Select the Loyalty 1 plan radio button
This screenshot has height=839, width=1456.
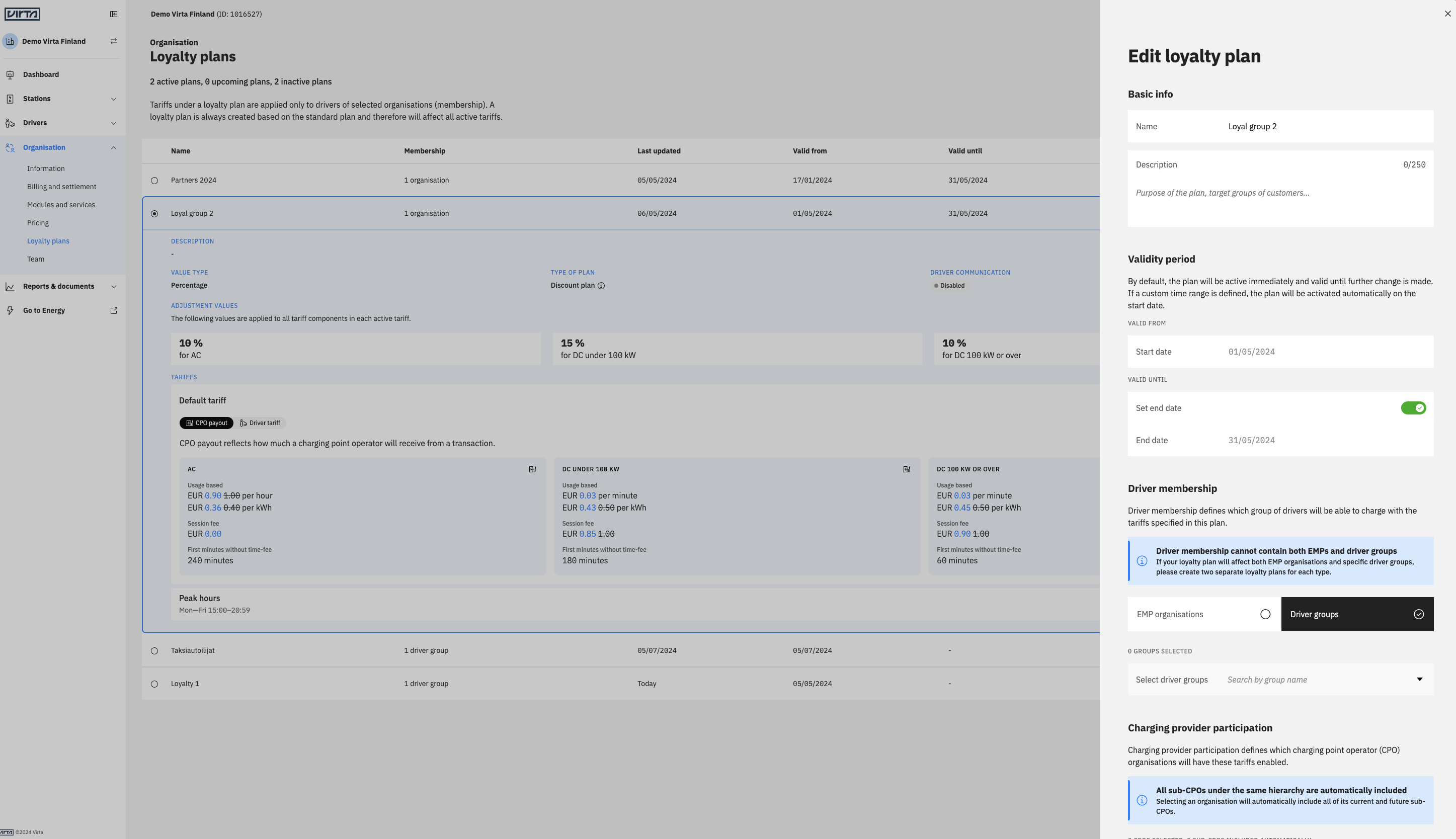[x=154, y=684]
